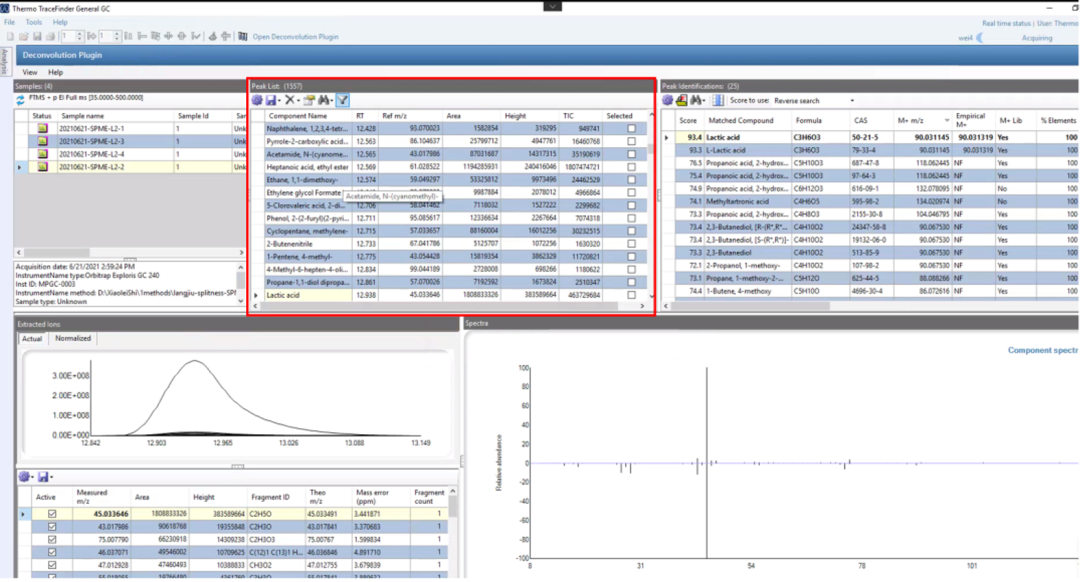Open Peak List gear settings icon
1080x582 pixels.
click(x=257, y=100)
